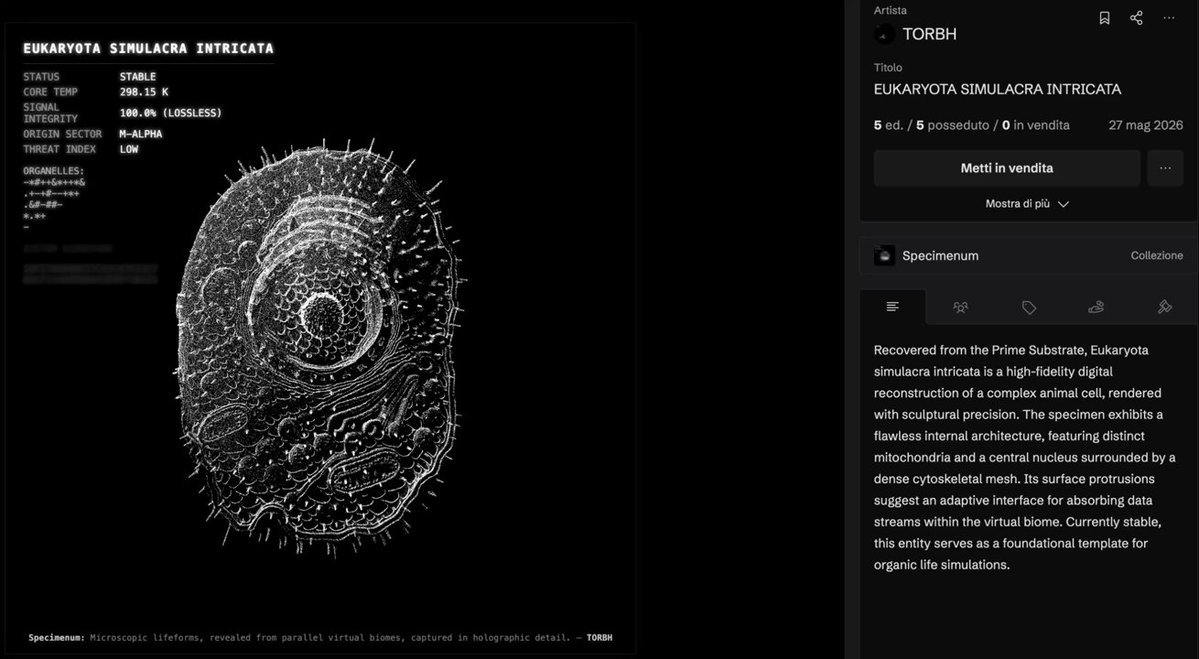Click the 'THREAT INDEX' label in artwork
This screenshot has width=1199, height=659.
[60, 149]
